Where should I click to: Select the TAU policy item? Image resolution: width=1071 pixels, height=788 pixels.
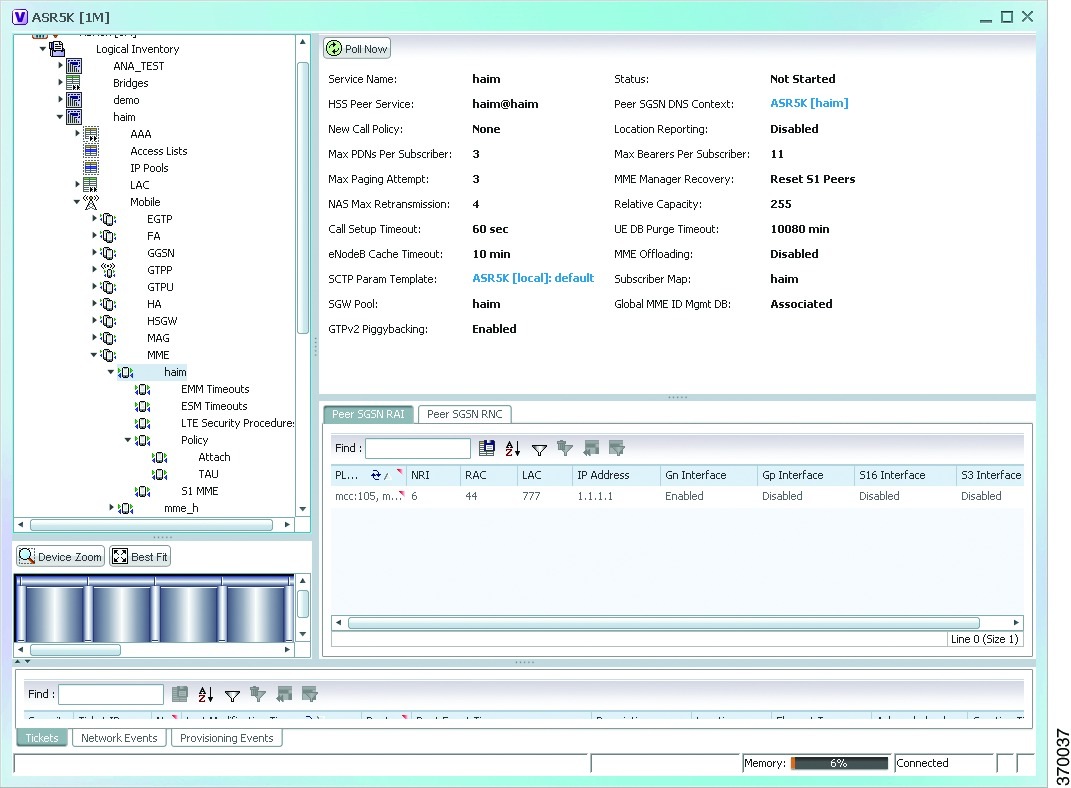208,475
